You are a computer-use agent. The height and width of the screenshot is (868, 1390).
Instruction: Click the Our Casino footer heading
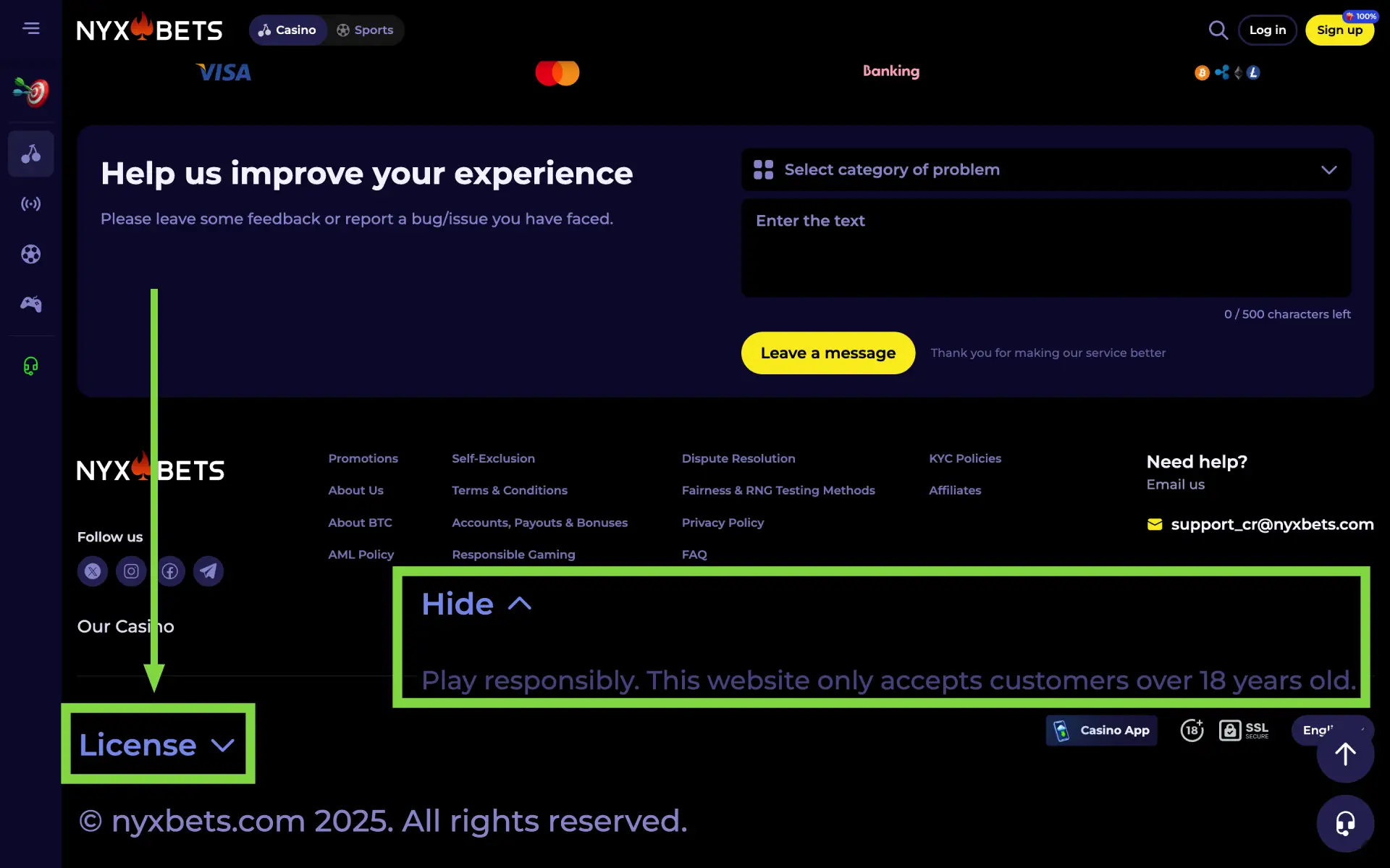(x=126, y=626)
